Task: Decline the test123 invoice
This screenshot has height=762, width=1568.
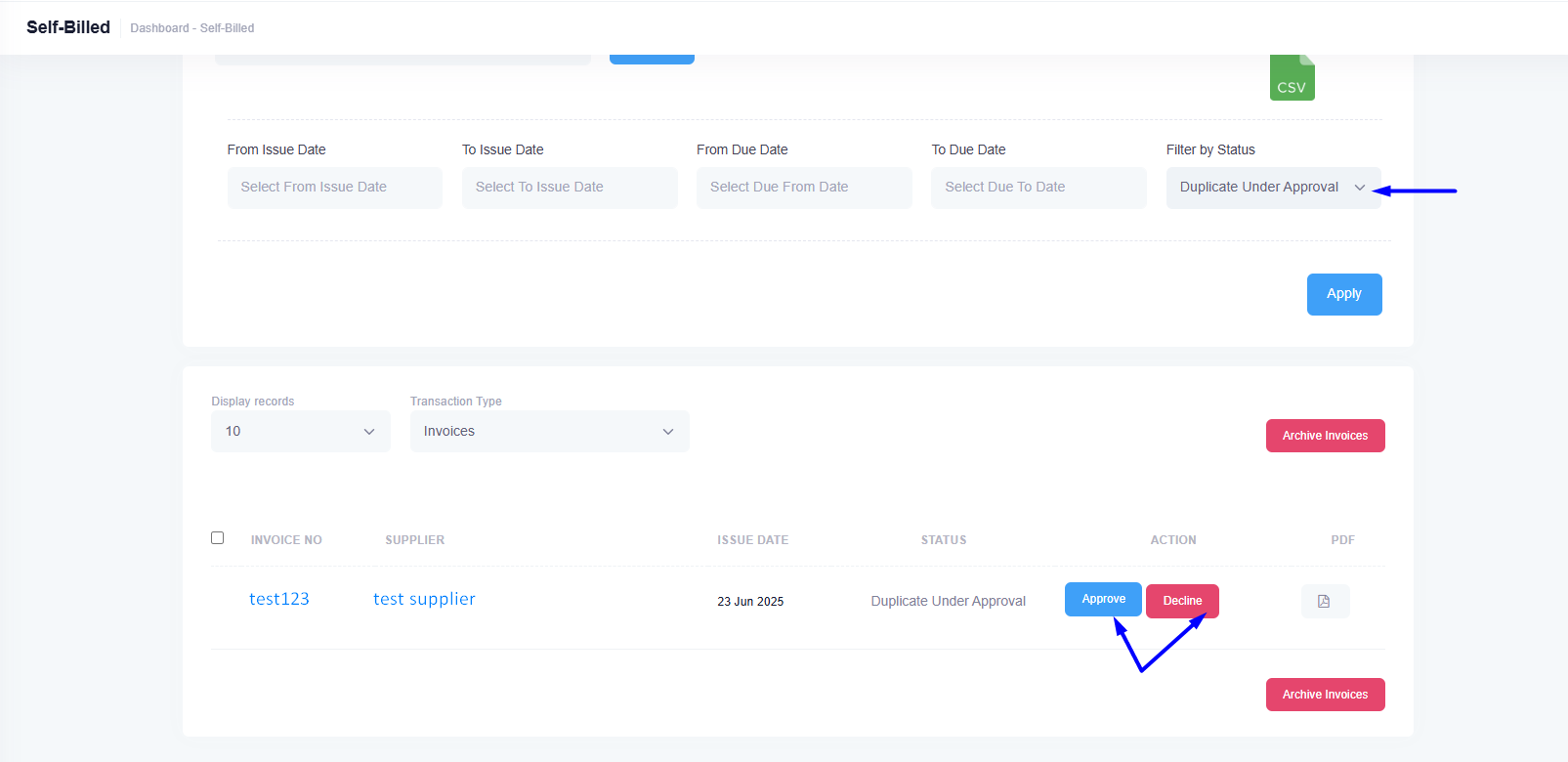Action: pyautogui.click(x=1182, y=601)
